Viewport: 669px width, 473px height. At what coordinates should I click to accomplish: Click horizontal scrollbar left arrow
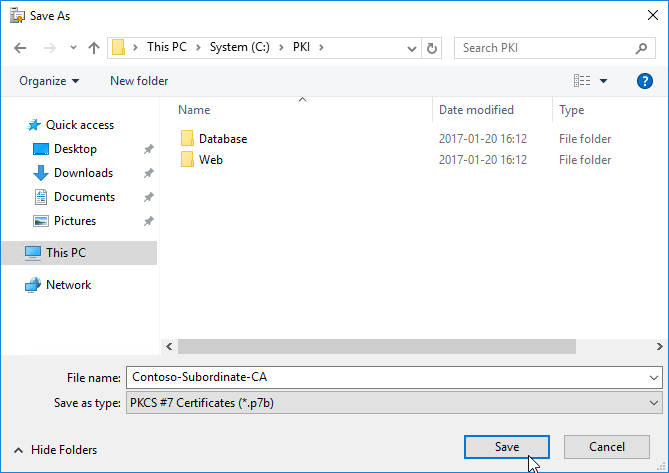click(x=169, y=346)
